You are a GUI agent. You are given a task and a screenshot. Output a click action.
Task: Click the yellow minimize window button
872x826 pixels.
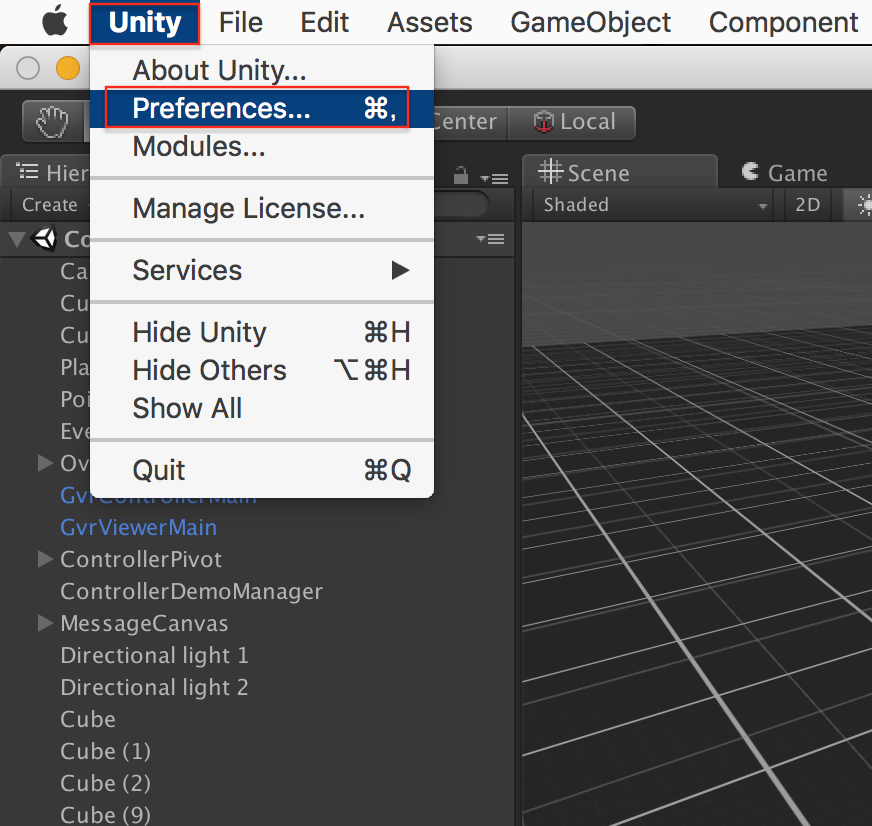[x=68, y=68]
